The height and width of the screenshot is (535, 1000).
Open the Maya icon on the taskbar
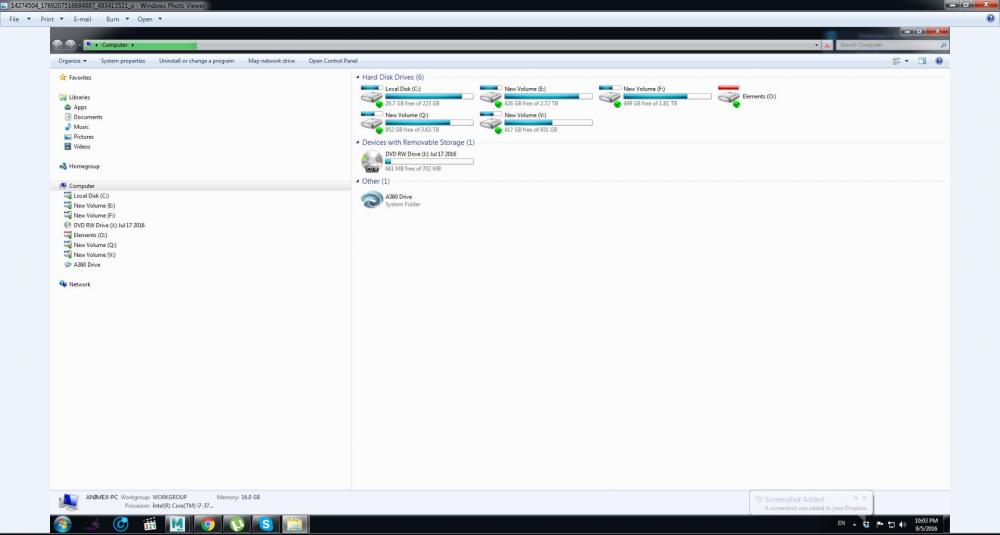point(178,524)
